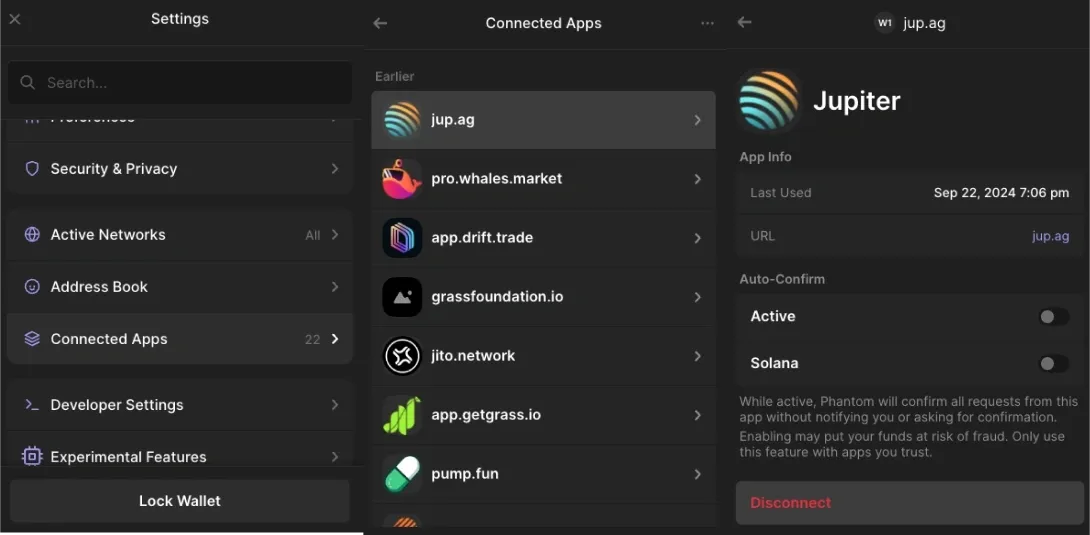Click the app.drift.trade logo icon
This screenshot has width=1090, height=535.
click(402, 238)
